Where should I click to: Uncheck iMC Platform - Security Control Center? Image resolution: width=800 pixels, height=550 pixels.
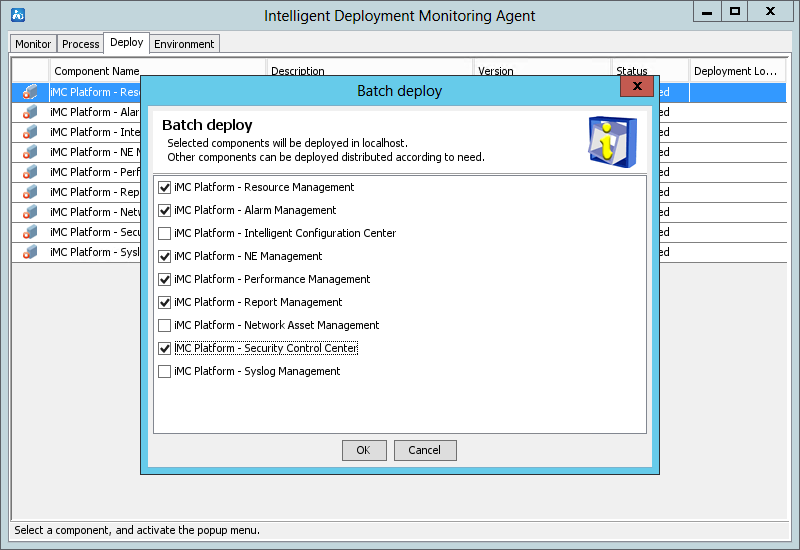tap(164, 348)
